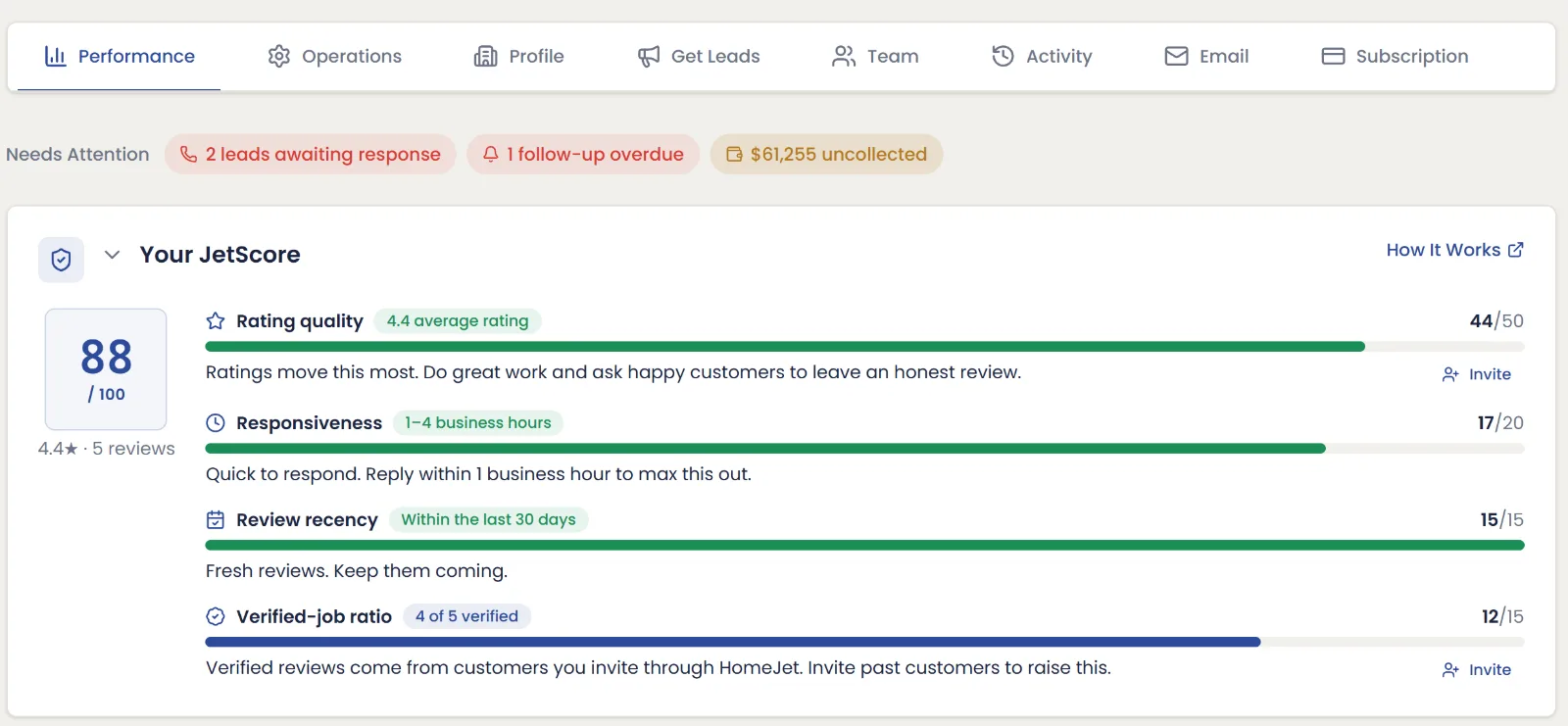The width and height of the screenshot is (1568, 726).
Task: Click the 4.4 average rating badge
Action: [458, 320]
